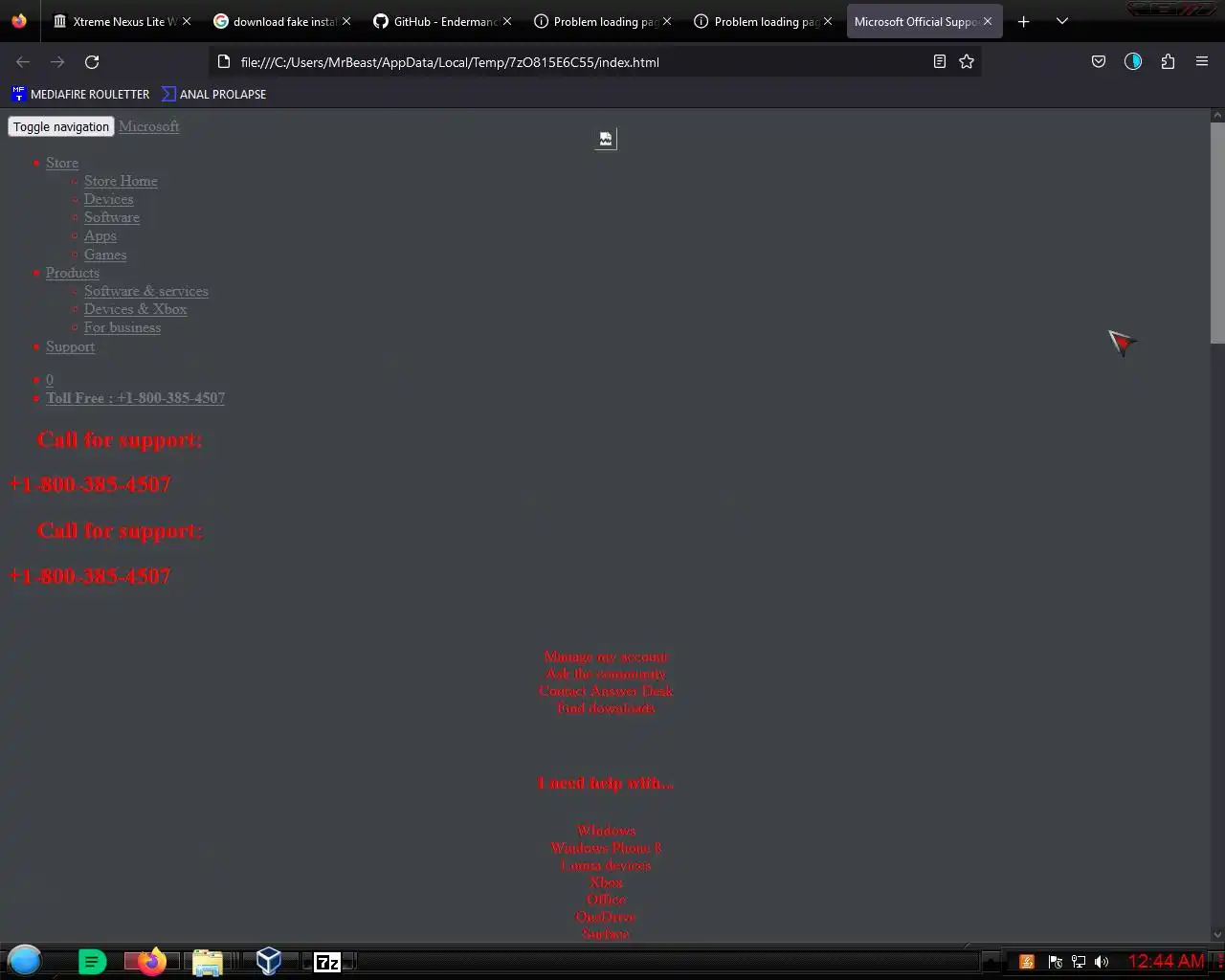The image size is (1225, 980).
Task: Open the second bookmark in the bookmarks toolbar
Action: point(213,94)
